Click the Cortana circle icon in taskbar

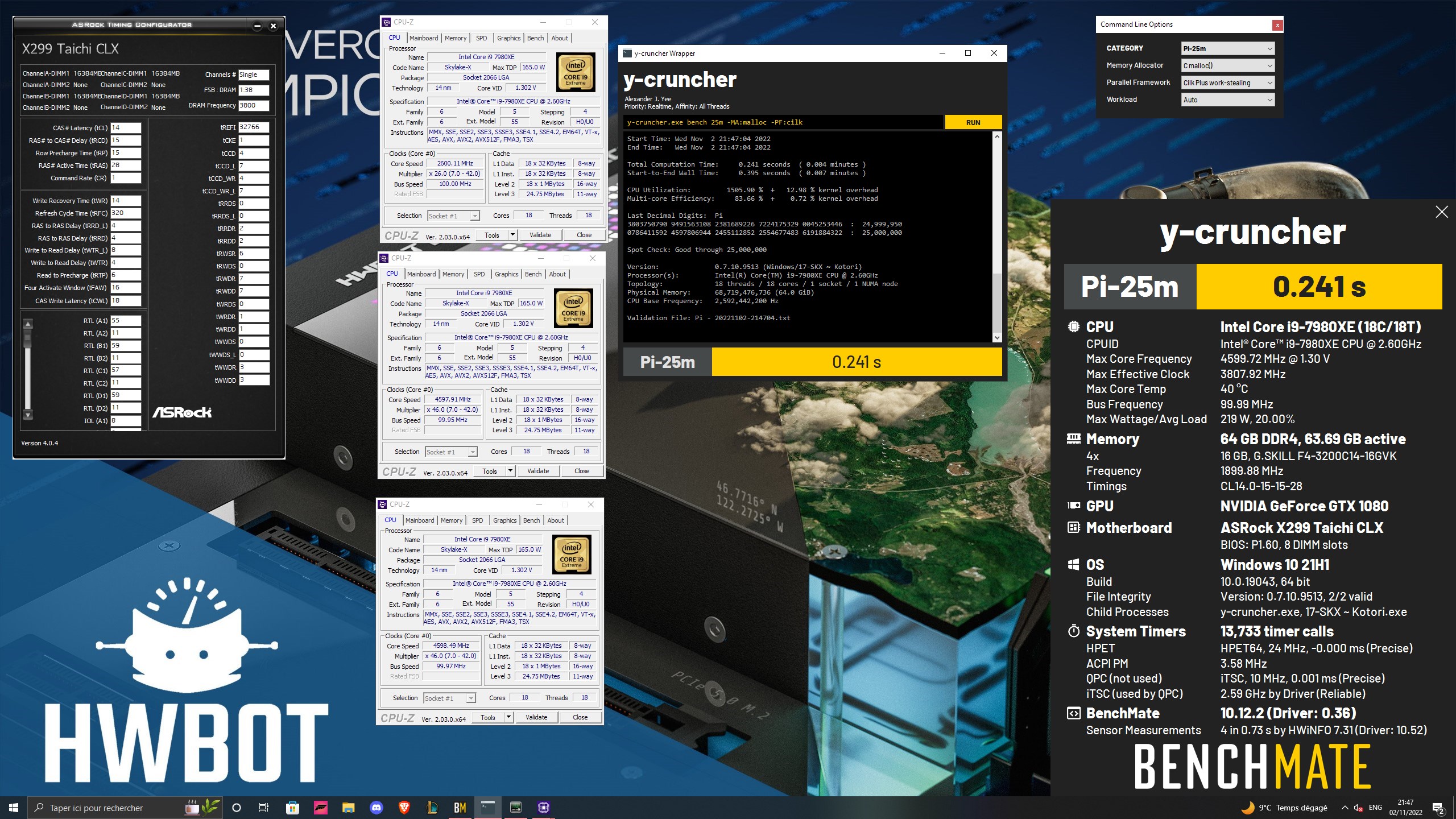pyautogui.click(x=237, y=808)
